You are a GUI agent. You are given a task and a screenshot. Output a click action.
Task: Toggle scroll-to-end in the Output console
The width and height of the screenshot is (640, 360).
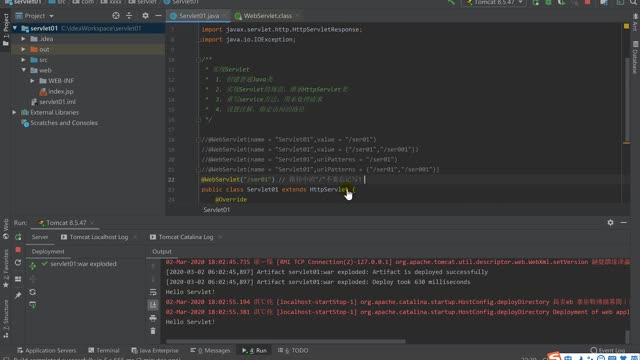[153, 305]
